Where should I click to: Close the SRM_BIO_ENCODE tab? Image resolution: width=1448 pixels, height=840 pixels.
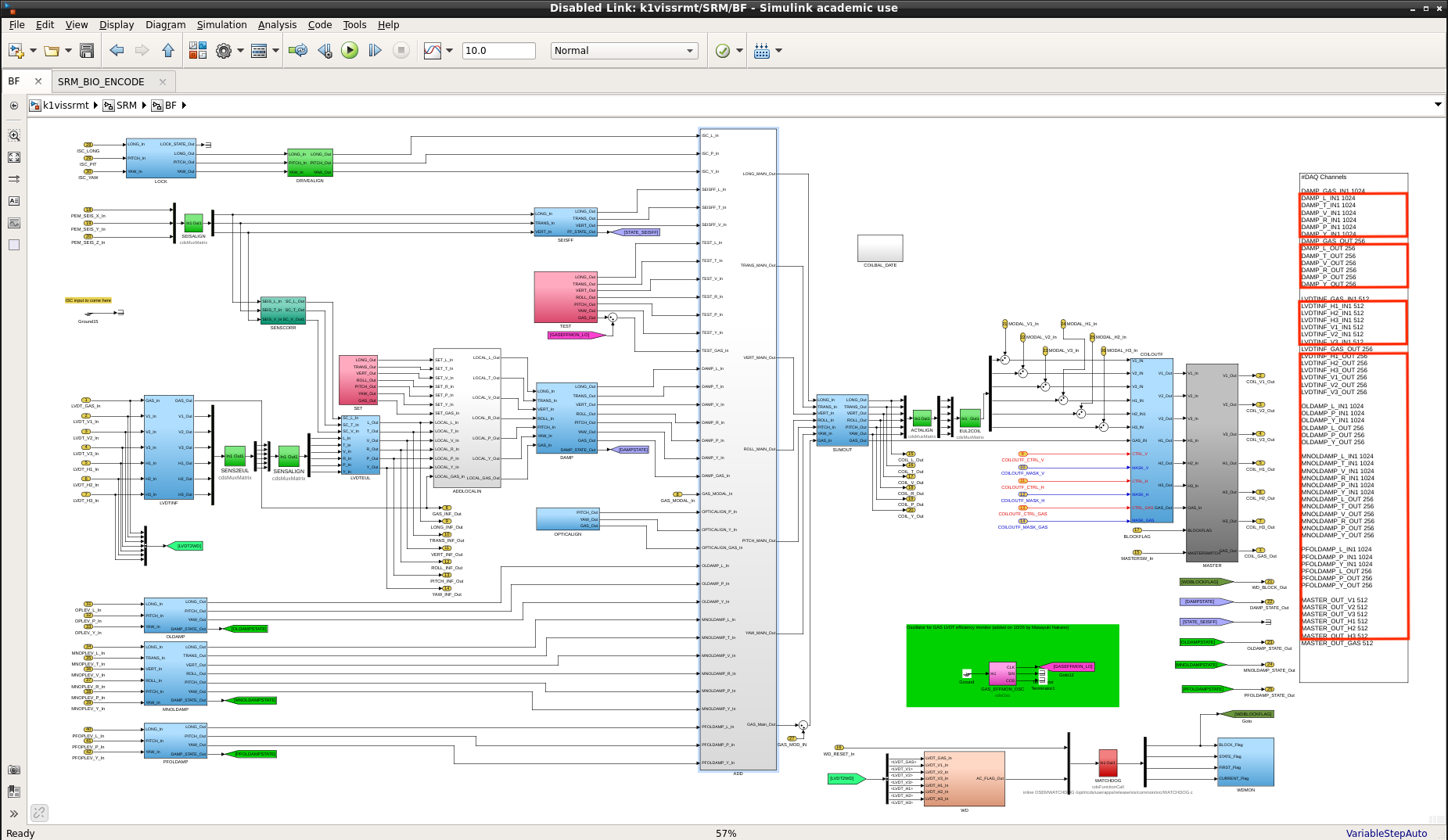pyautogui.click(x=163, y=81)
